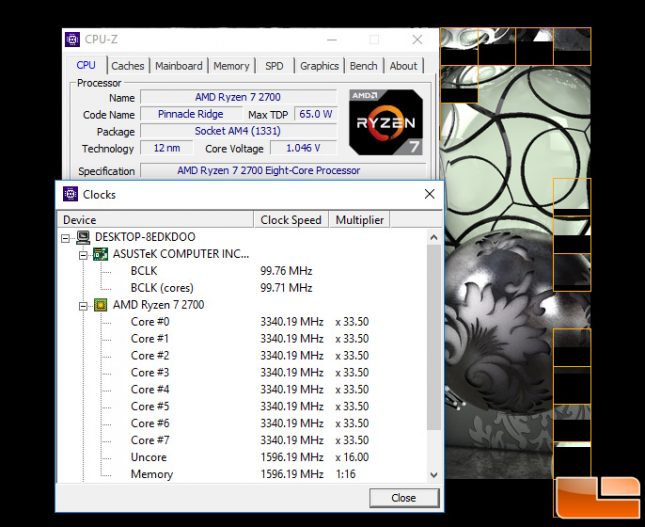Click the 99.76 MHz BCLK value
The image size is (645, 527).
pos(286,271)
